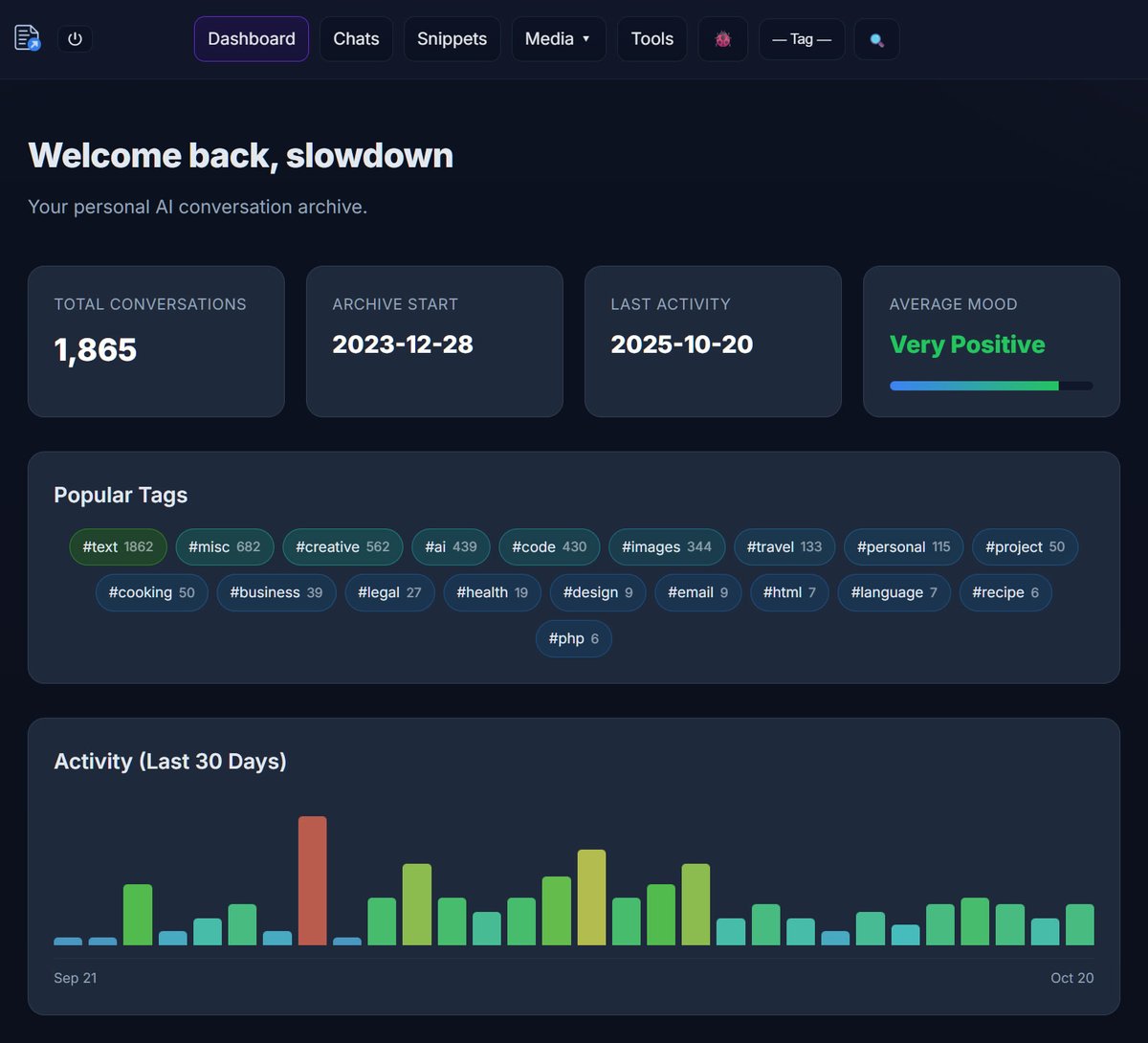
Task: Click the document archive icon top-left
Action: tap(26, 36)
